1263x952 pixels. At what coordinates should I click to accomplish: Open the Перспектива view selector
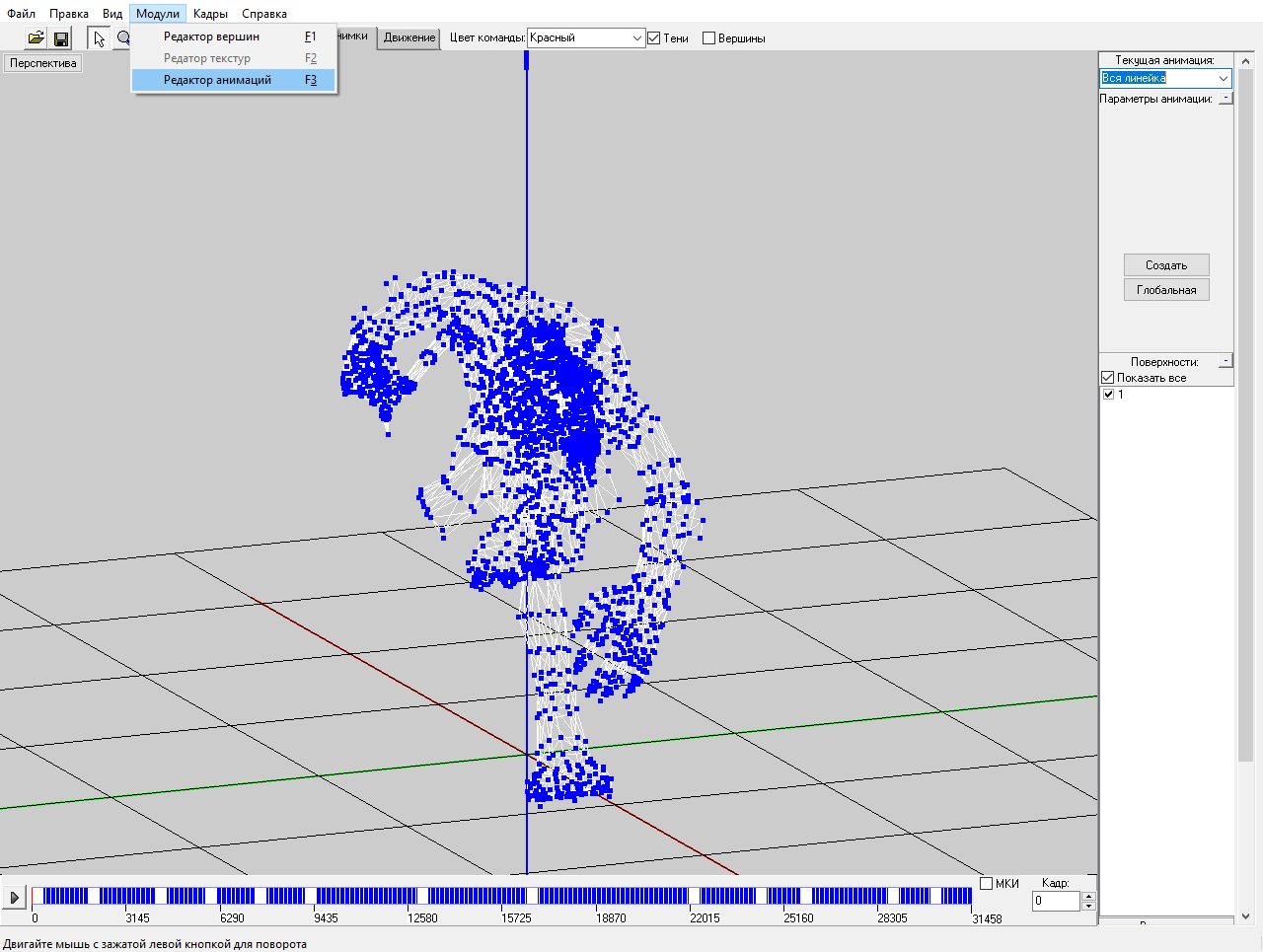coord(43,63)
